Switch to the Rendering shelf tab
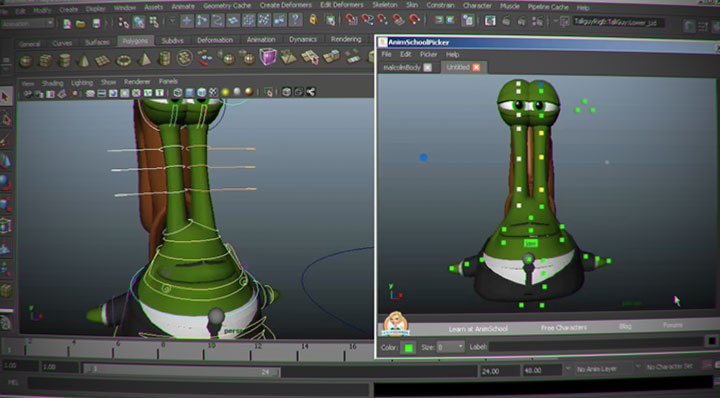 point(346,39)
